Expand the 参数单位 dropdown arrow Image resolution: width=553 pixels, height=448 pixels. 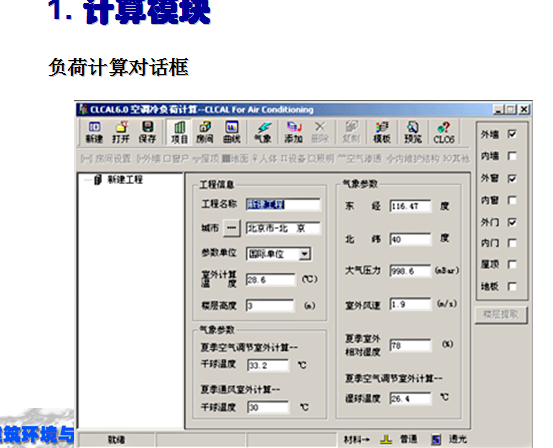pyautogui.click(x=304, y=254)
